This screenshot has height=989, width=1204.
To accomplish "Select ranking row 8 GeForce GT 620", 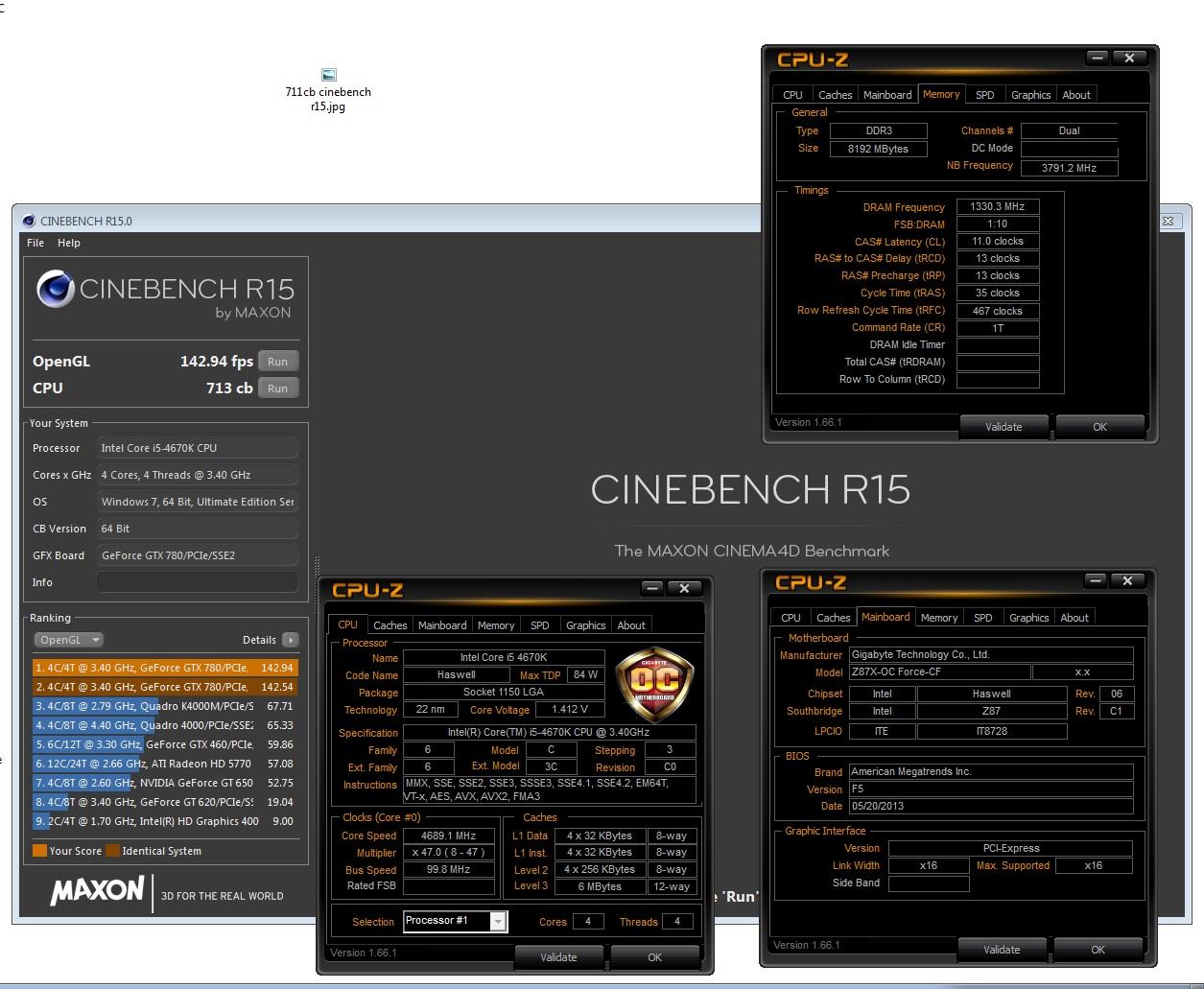I will click(x=165, y=802).
